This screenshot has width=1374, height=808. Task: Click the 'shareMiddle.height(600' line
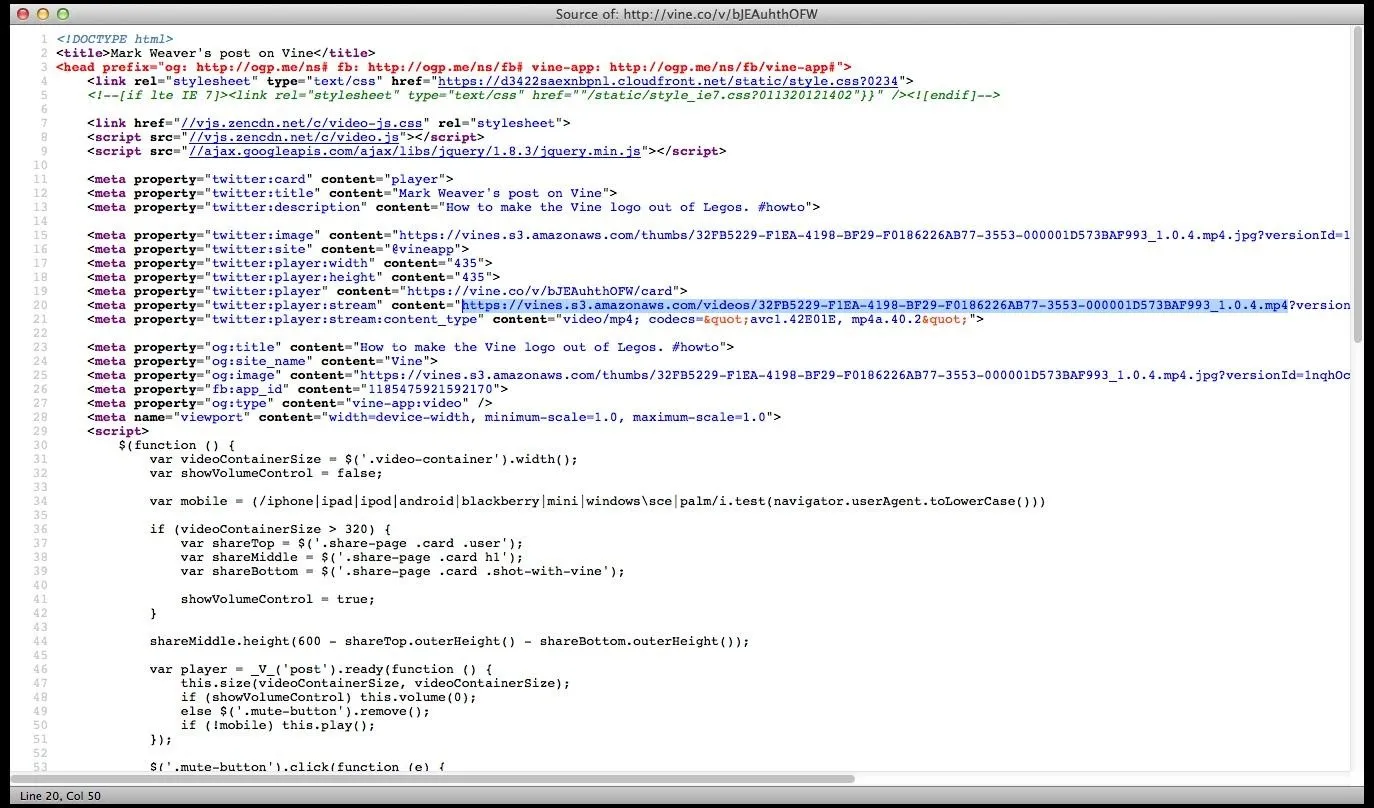(x=450, y=641)
